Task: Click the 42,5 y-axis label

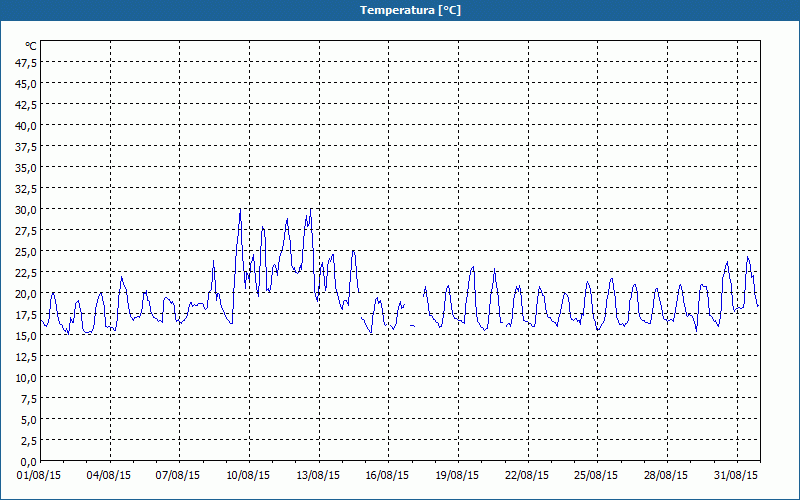Action: (x=27, y=105)
